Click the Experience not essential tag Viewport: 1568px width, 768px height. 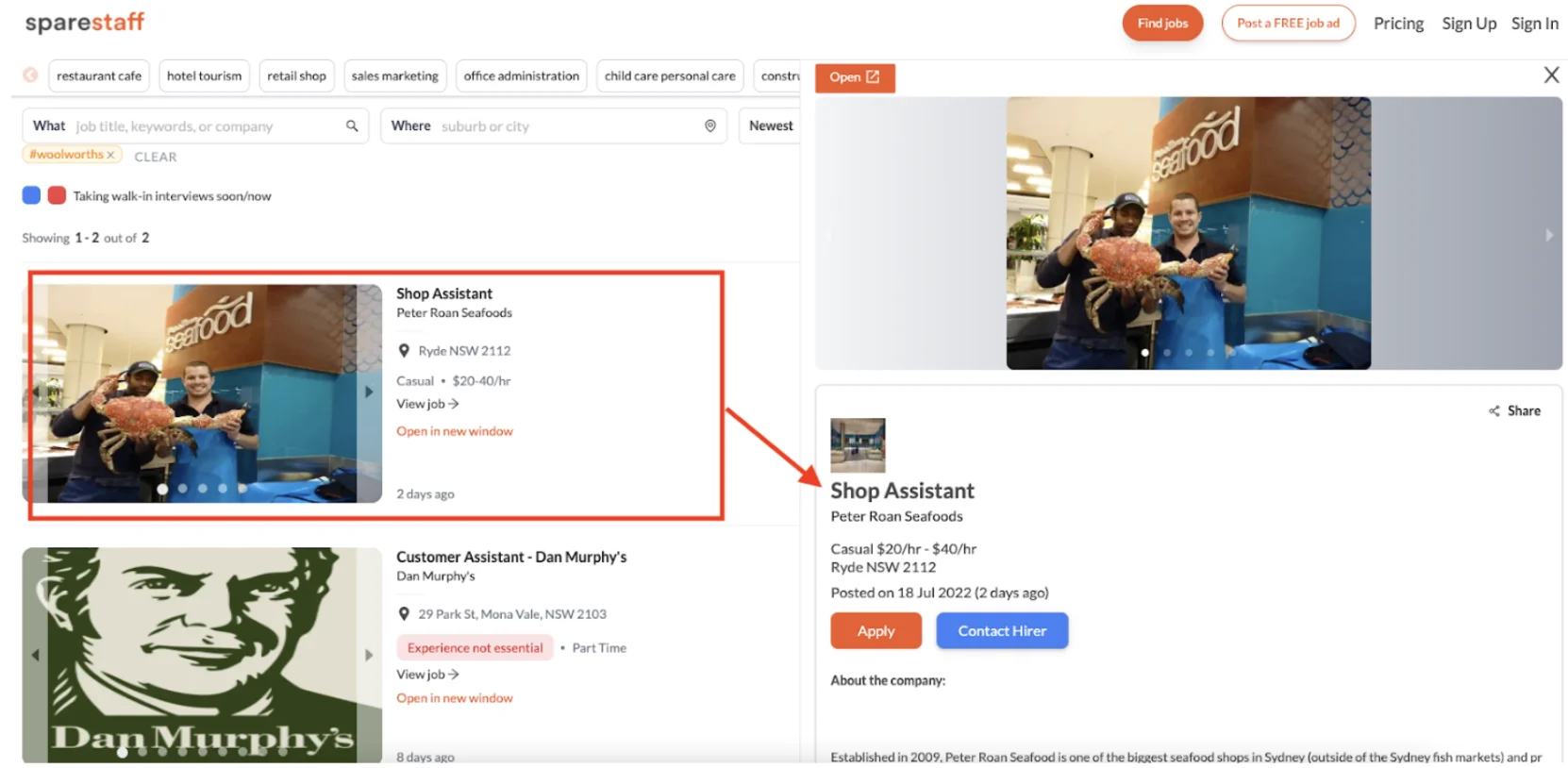pyautogui.click(x=475, y=648)
